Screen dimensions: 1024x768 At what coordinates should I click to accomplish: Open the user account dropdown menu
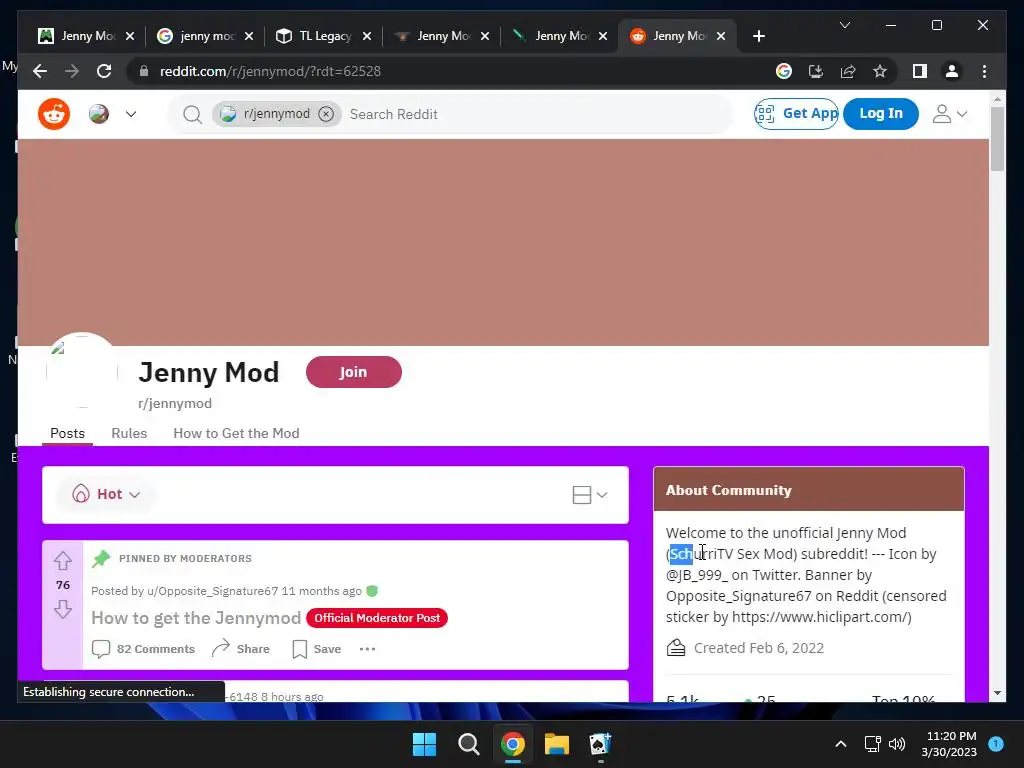949,114
